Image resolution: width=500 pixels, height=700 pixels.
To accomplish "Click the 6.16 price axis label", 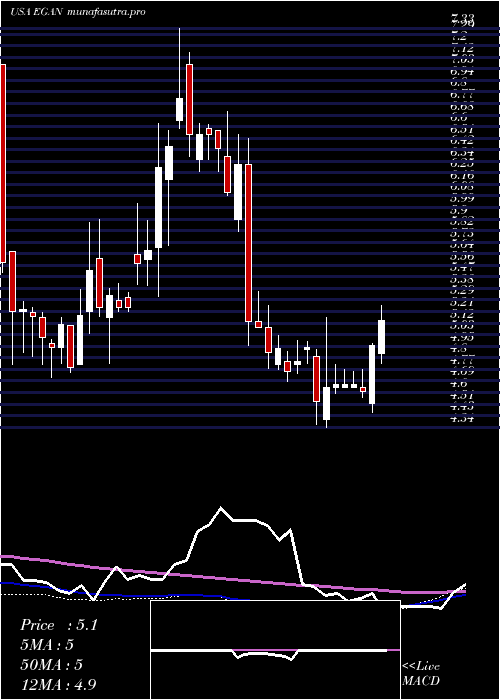I will 462,176.
